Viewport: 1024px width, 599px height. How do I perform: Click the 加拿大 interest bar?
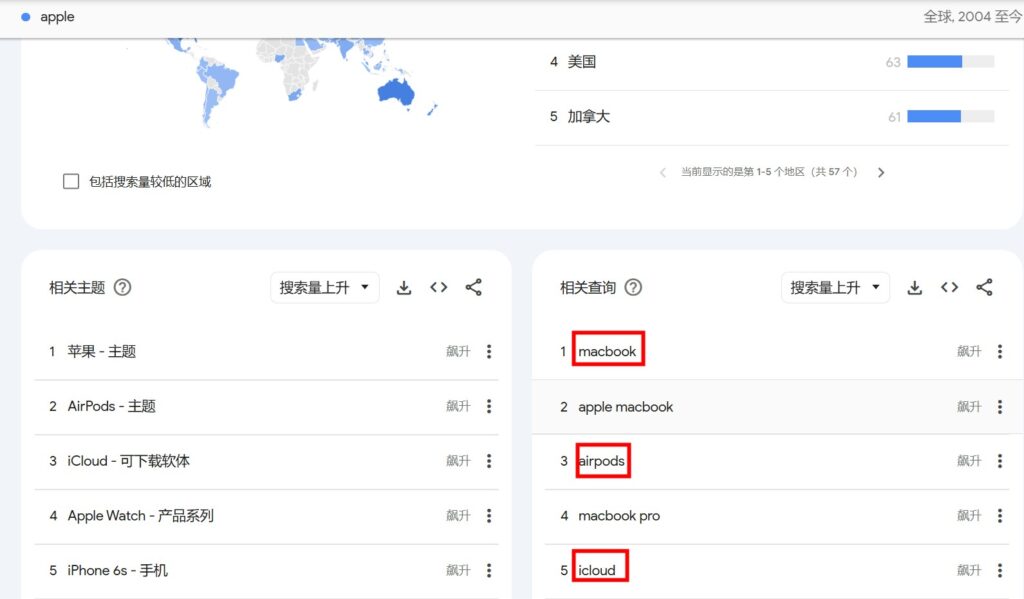pos(950,117)
